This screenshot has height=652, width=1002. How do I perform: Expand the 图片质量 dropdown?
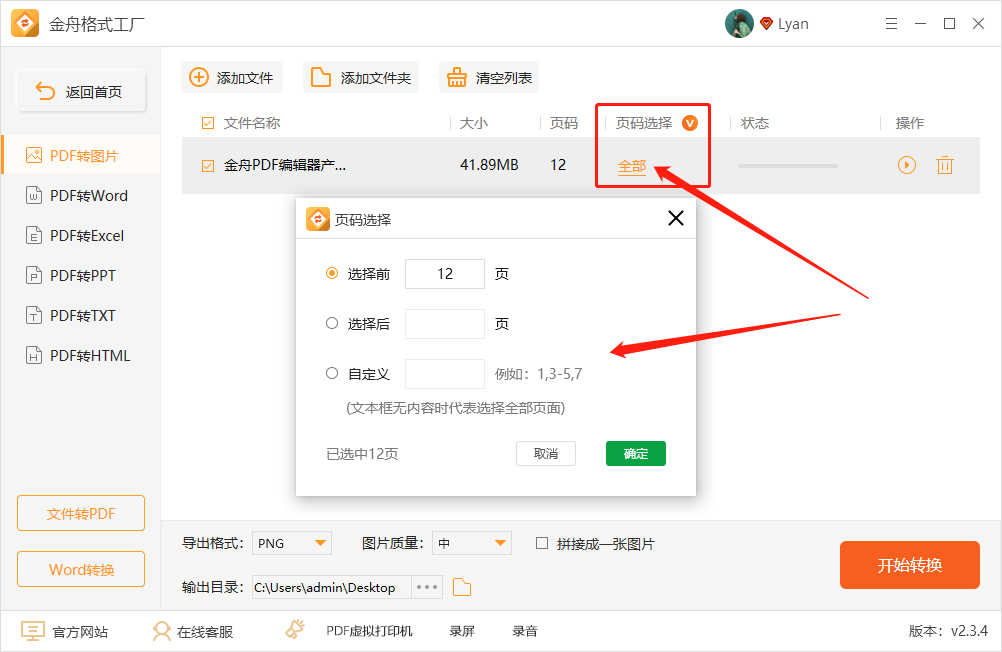point(500,544)
